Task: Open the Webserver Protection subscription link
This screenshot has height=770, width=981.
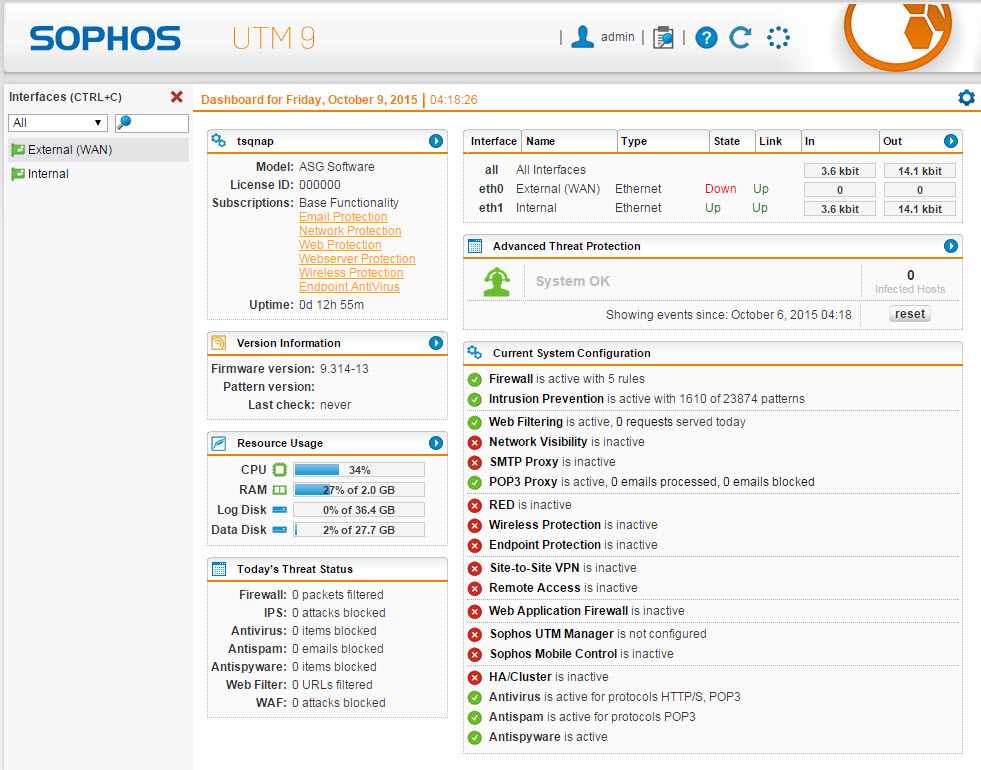Action: 357,258
